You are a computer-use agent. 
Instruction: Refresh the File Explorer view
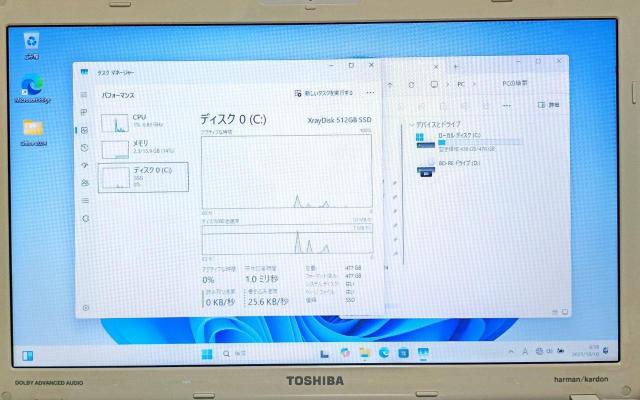[411, 85]
